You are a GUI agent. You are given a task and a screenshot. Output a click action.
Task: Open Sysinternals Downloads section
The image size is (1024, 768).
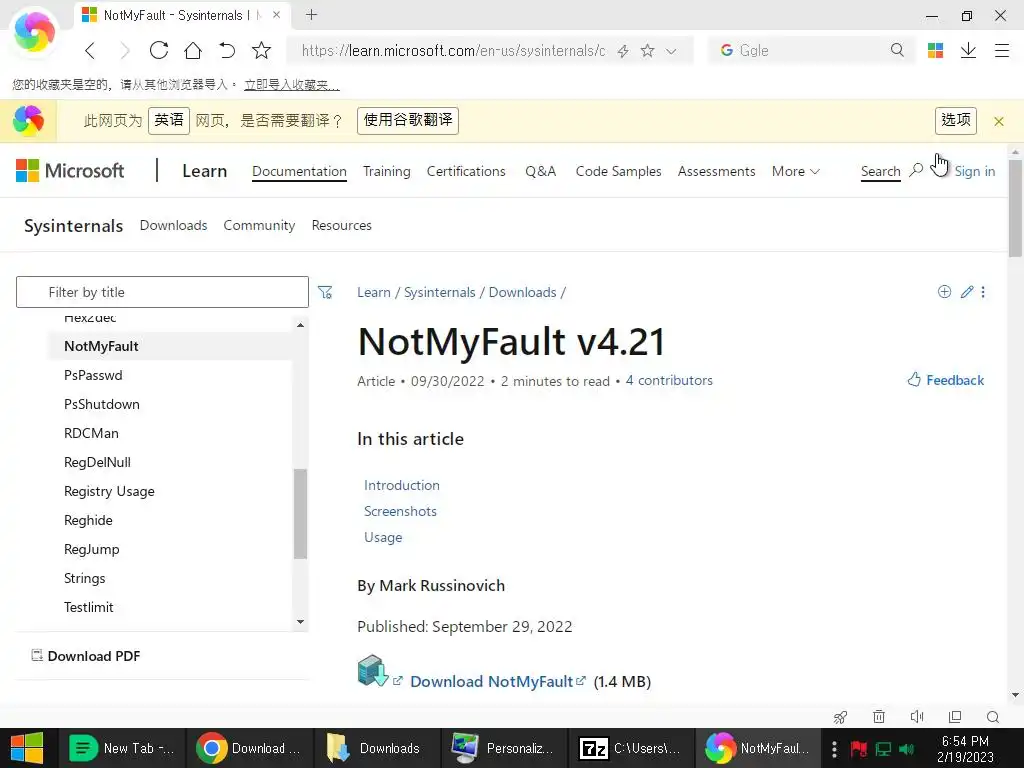tap(173, 225)
